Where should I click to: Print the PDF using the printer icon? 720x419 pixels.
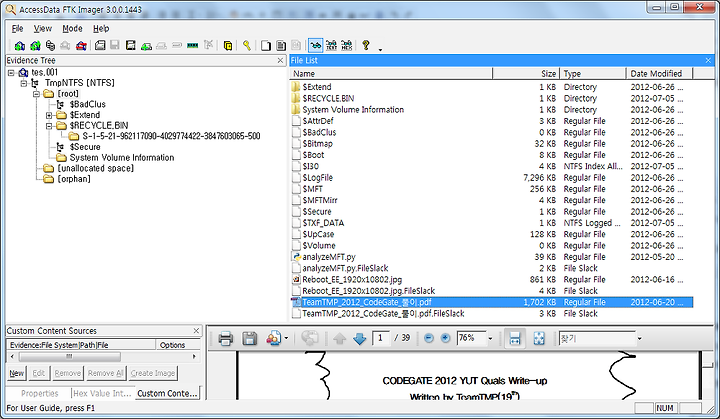point(225,339)
